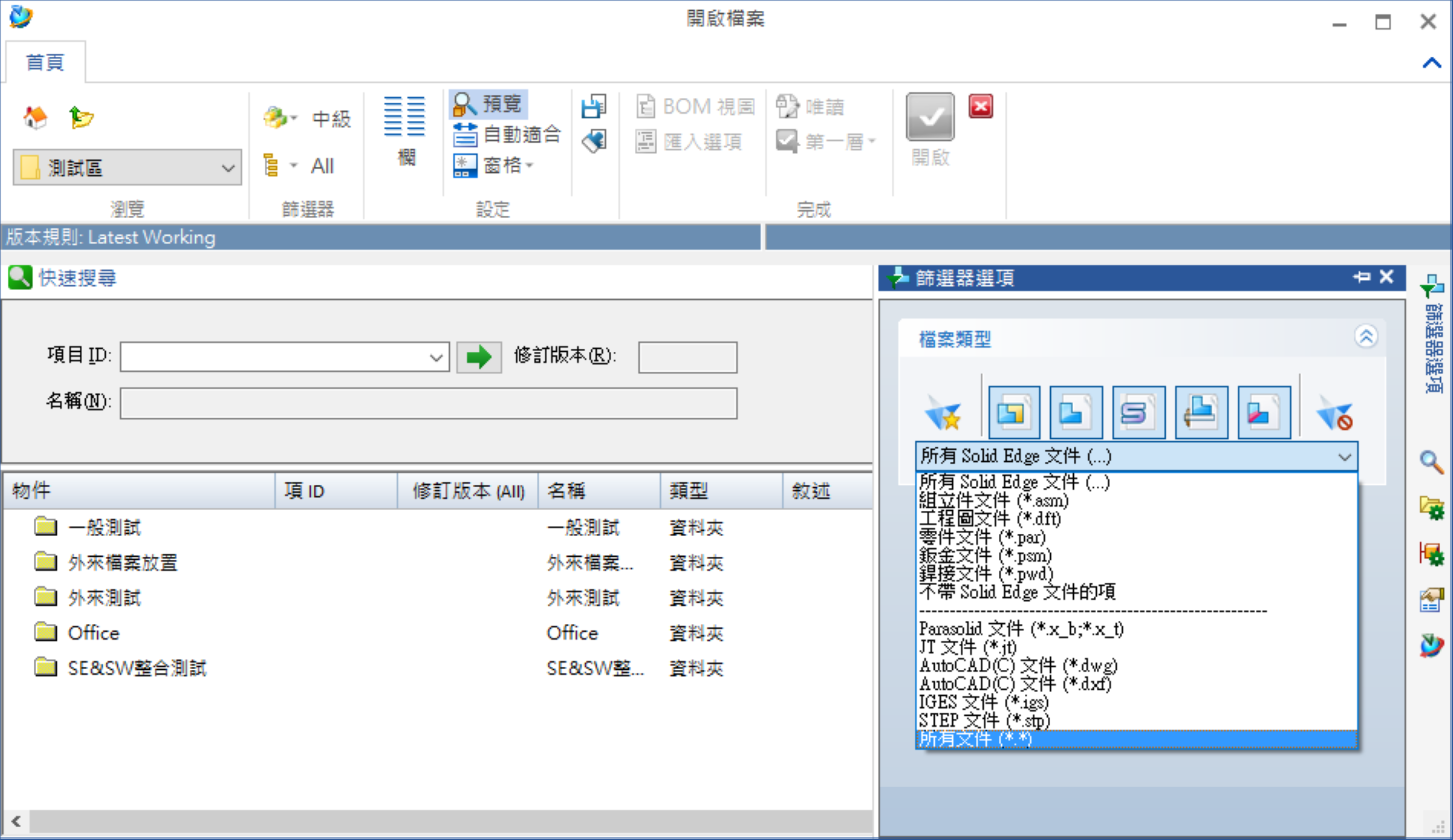Select the 外來檔案放置 folder
The width and height of the screenshot is (1453, 840).
[437, 562]
